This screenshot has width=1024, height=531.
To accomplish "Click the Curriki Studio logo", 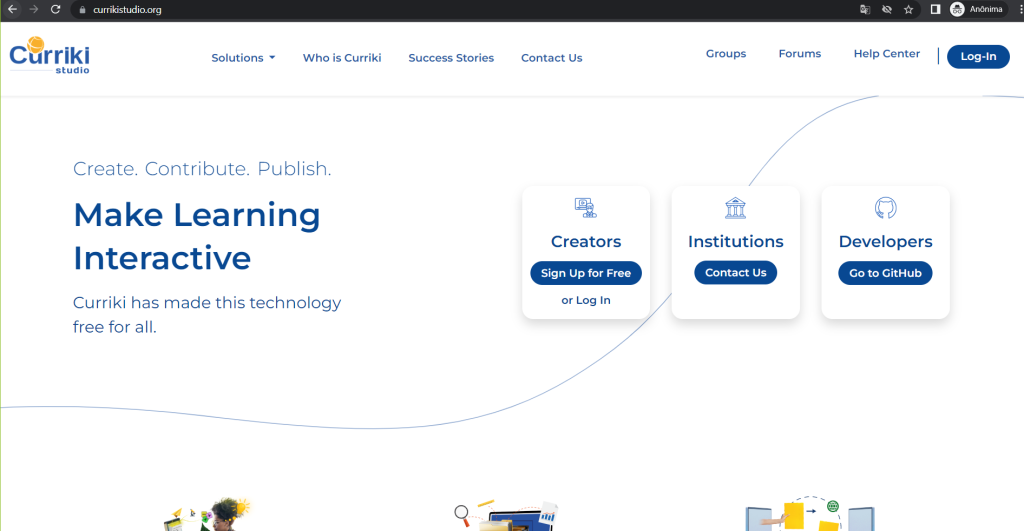I will pyautogui.click(x=50, y=56).
